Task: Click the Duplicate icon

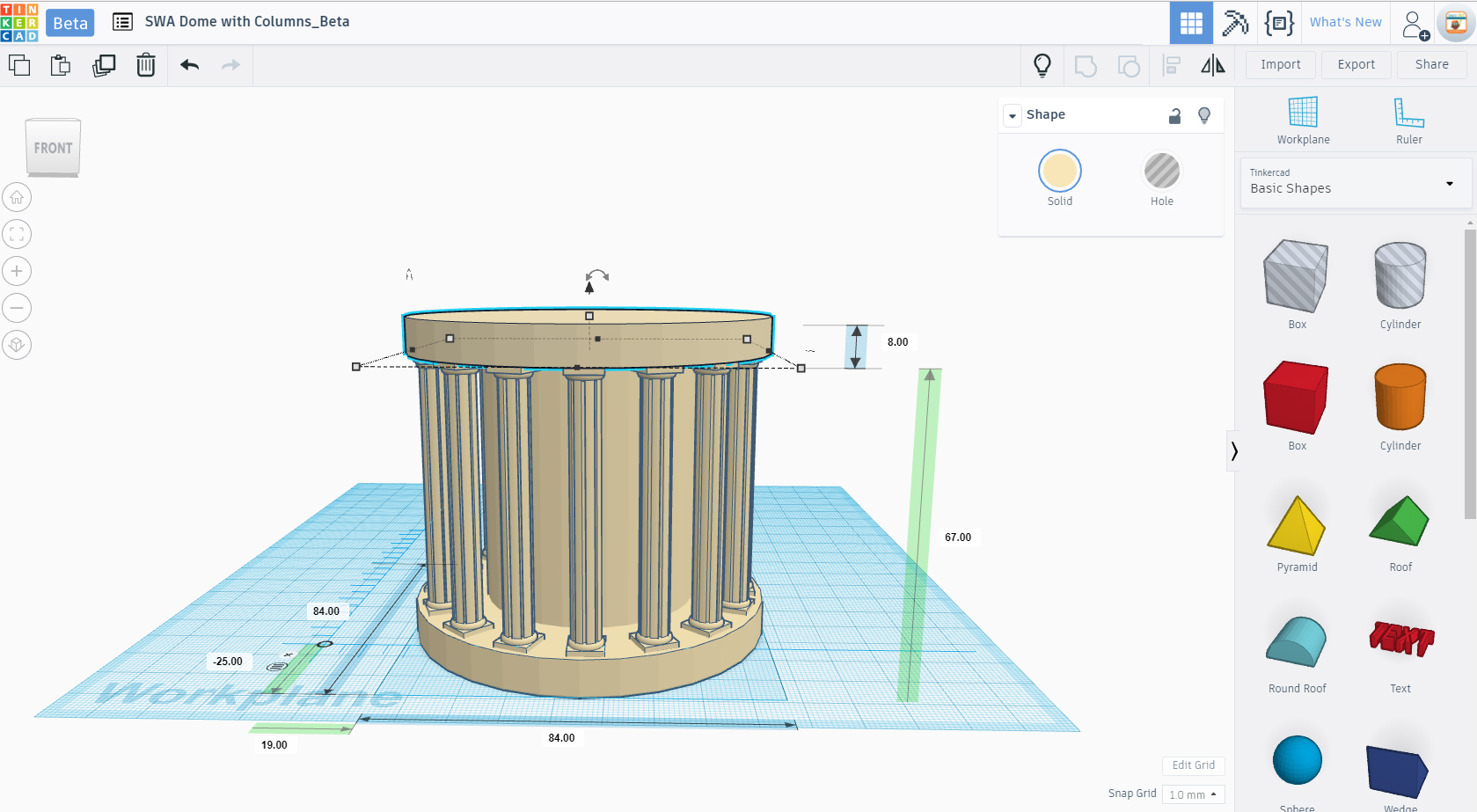Action: click(104, 65)
